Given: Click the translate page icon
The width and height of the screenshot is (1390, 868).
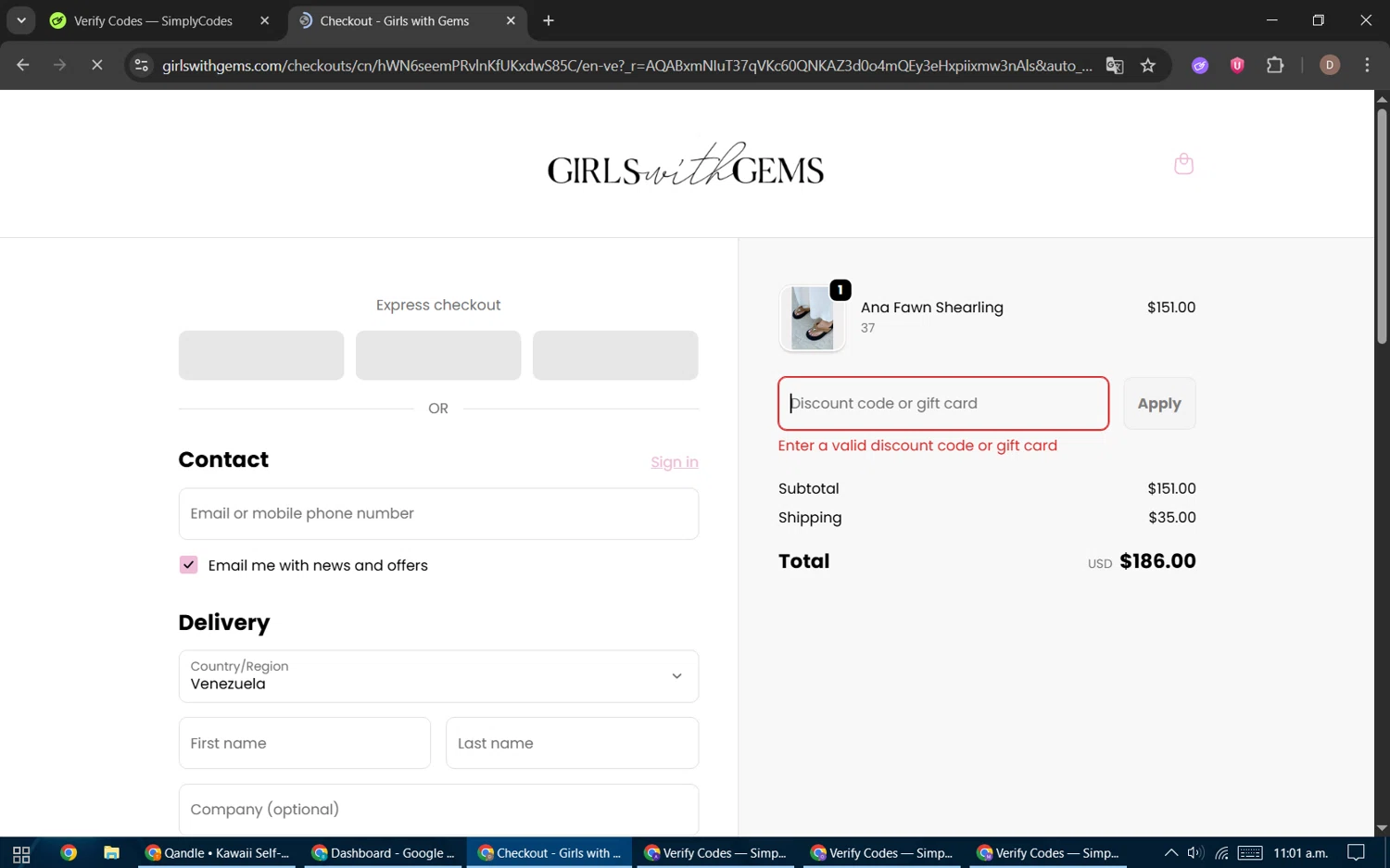Looking at the screenshot, I should pyautogui.click(x=1115, y=65).
